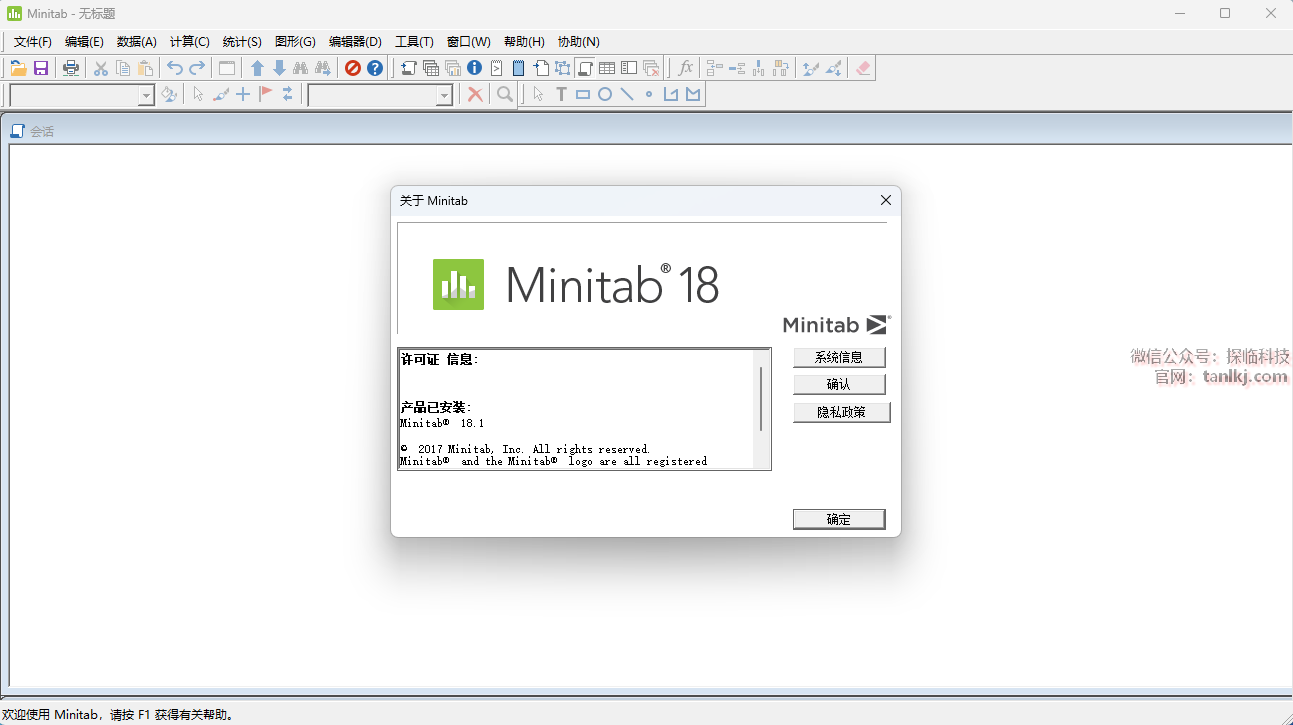Click the purple Save Project icon

[41, 68]
